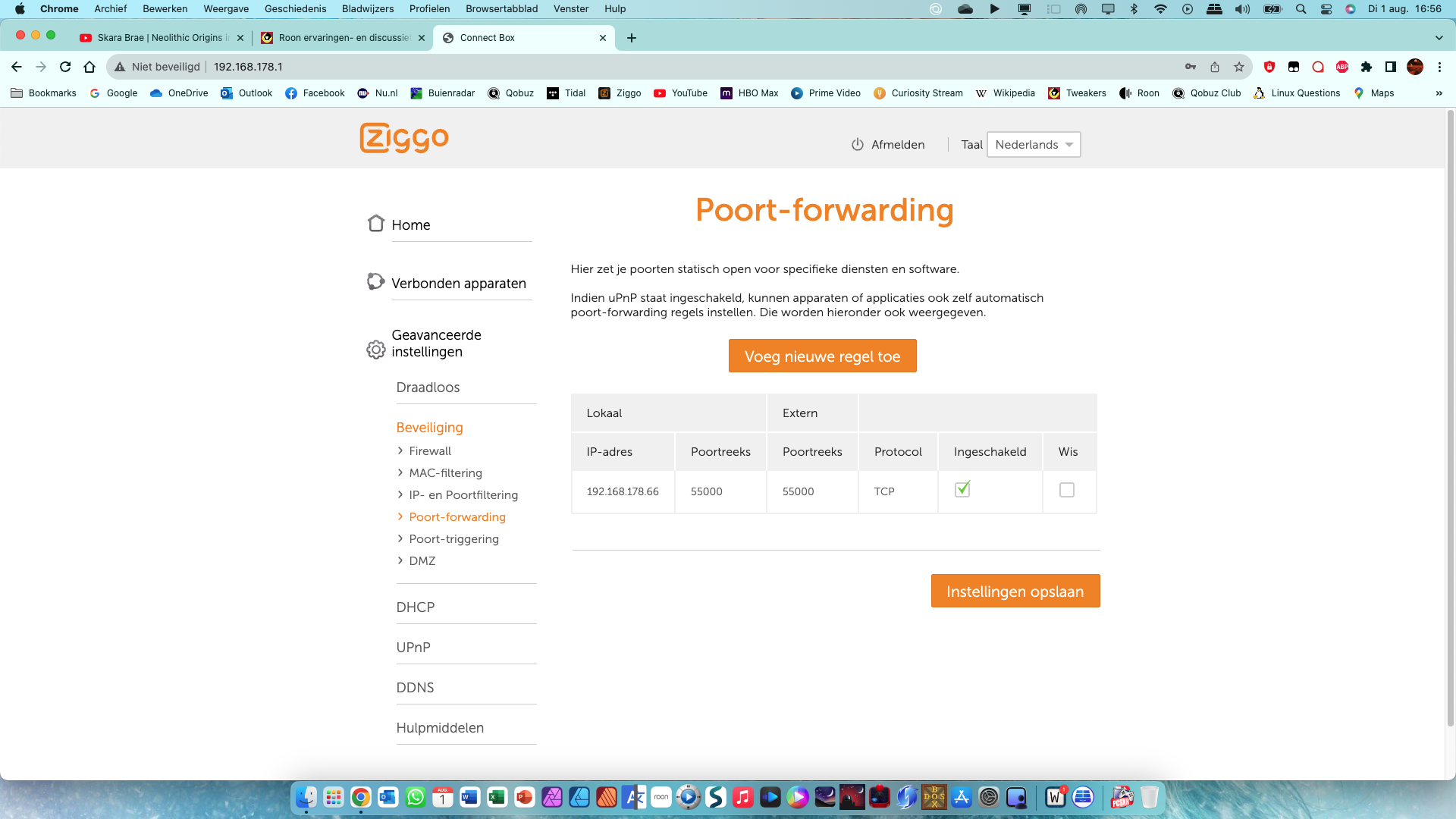Uncheck the Ingeschakeld checkbox for port 55000

[x=962, y=490]
